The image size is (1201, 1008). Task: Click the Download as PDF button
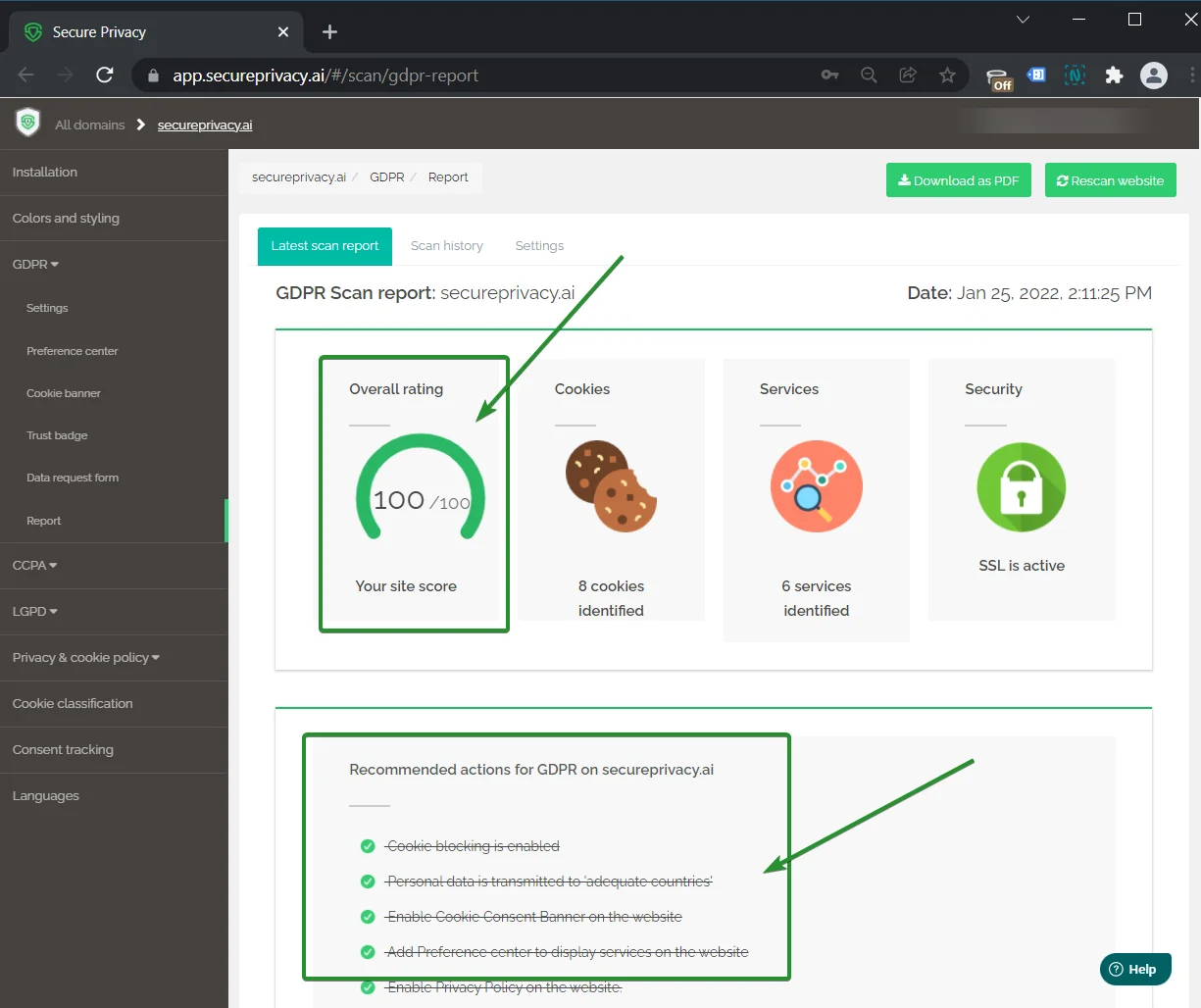coord(958,180)
